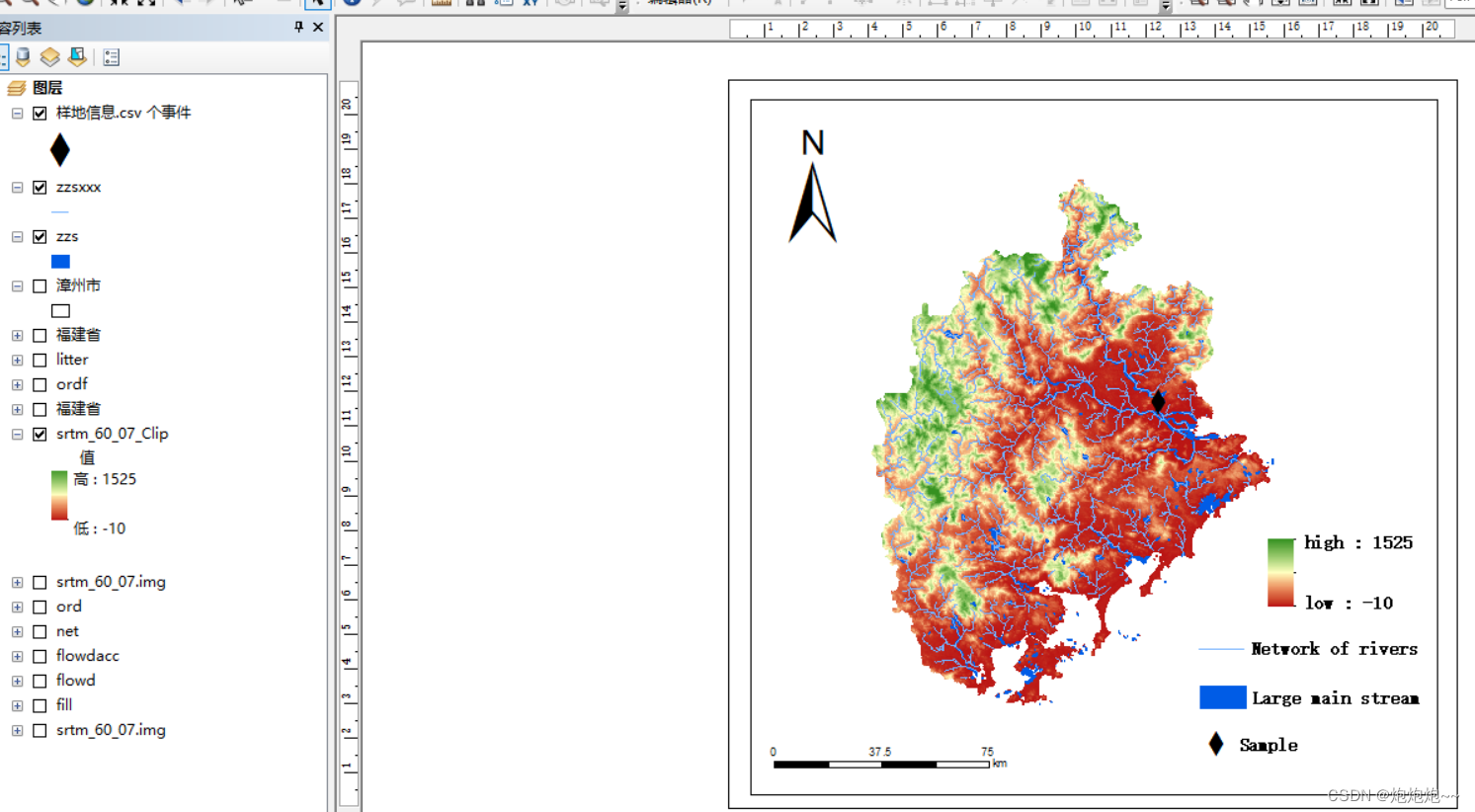Screen dimensions: 1475x812
Task: Hide the zzs layer
Action: click(x=40, y=236)
